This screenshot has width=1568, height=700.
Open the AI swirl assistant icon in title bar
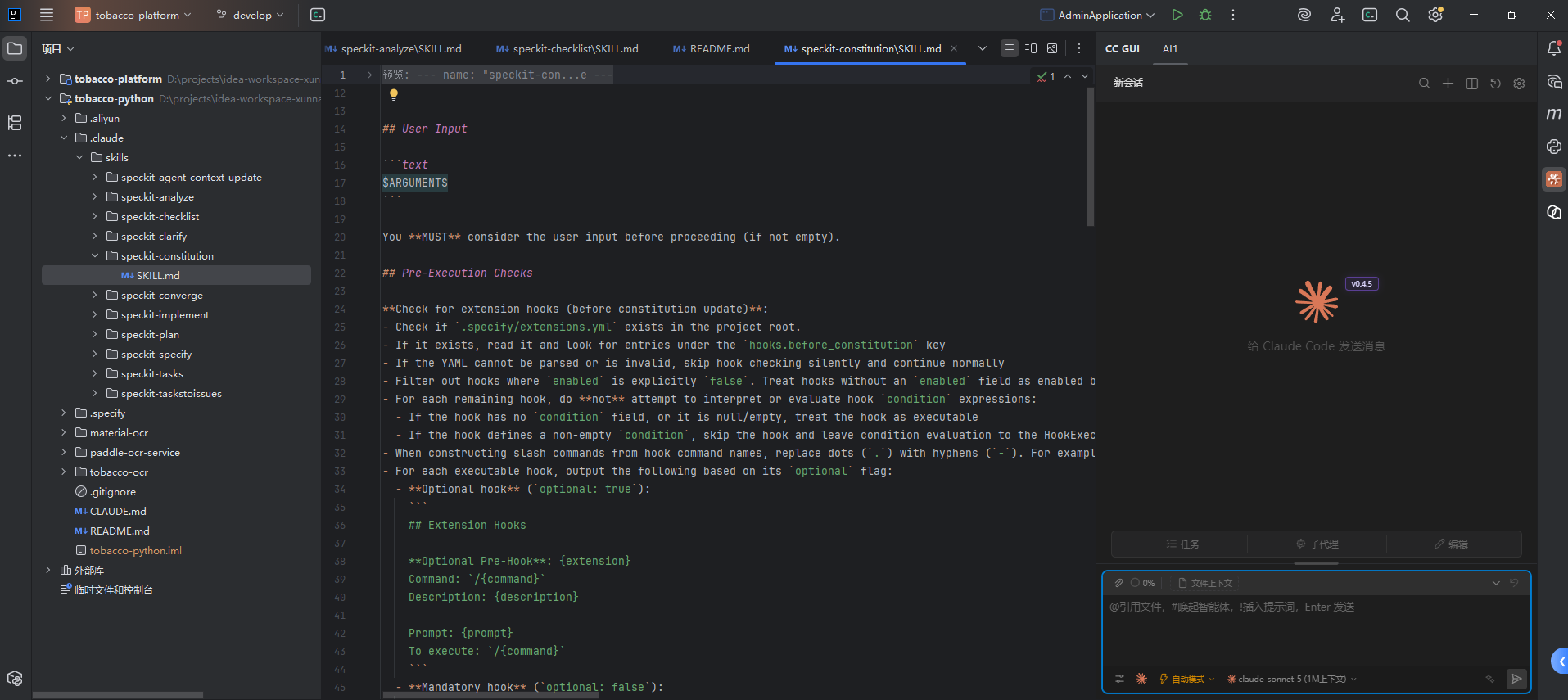(x=1304, y=15)
